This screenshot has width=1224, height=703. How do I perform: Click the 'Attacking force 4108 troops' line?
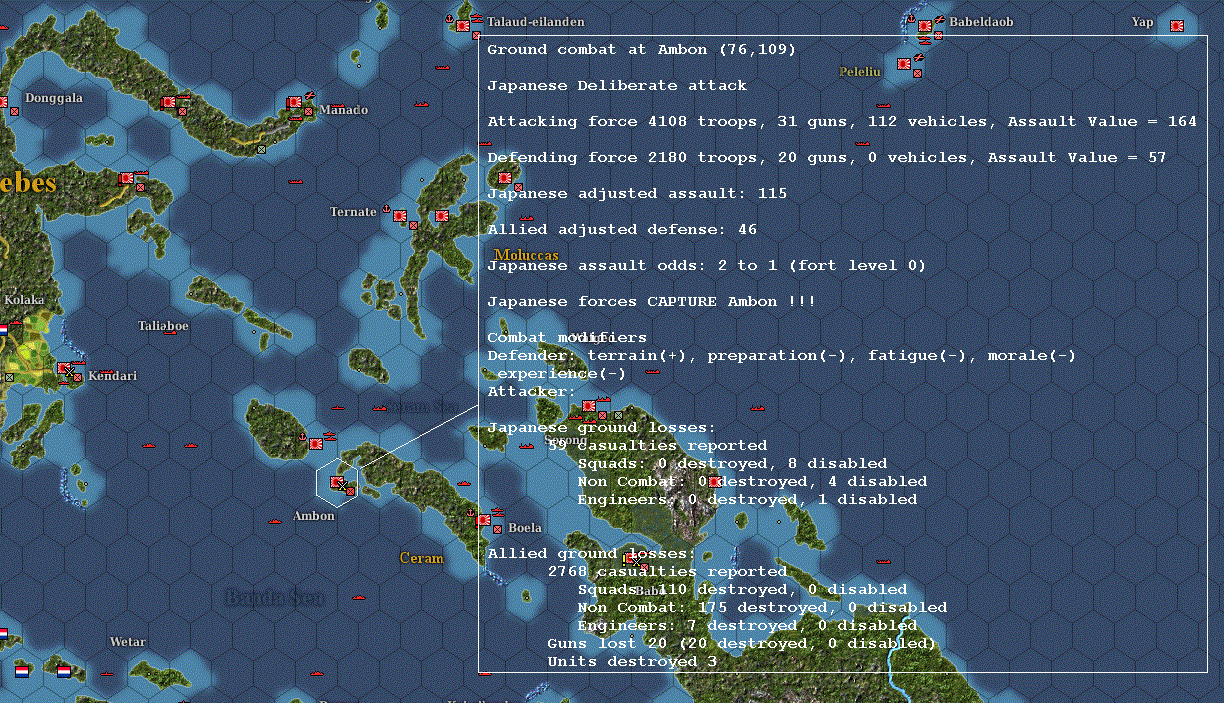coord(842,122)
